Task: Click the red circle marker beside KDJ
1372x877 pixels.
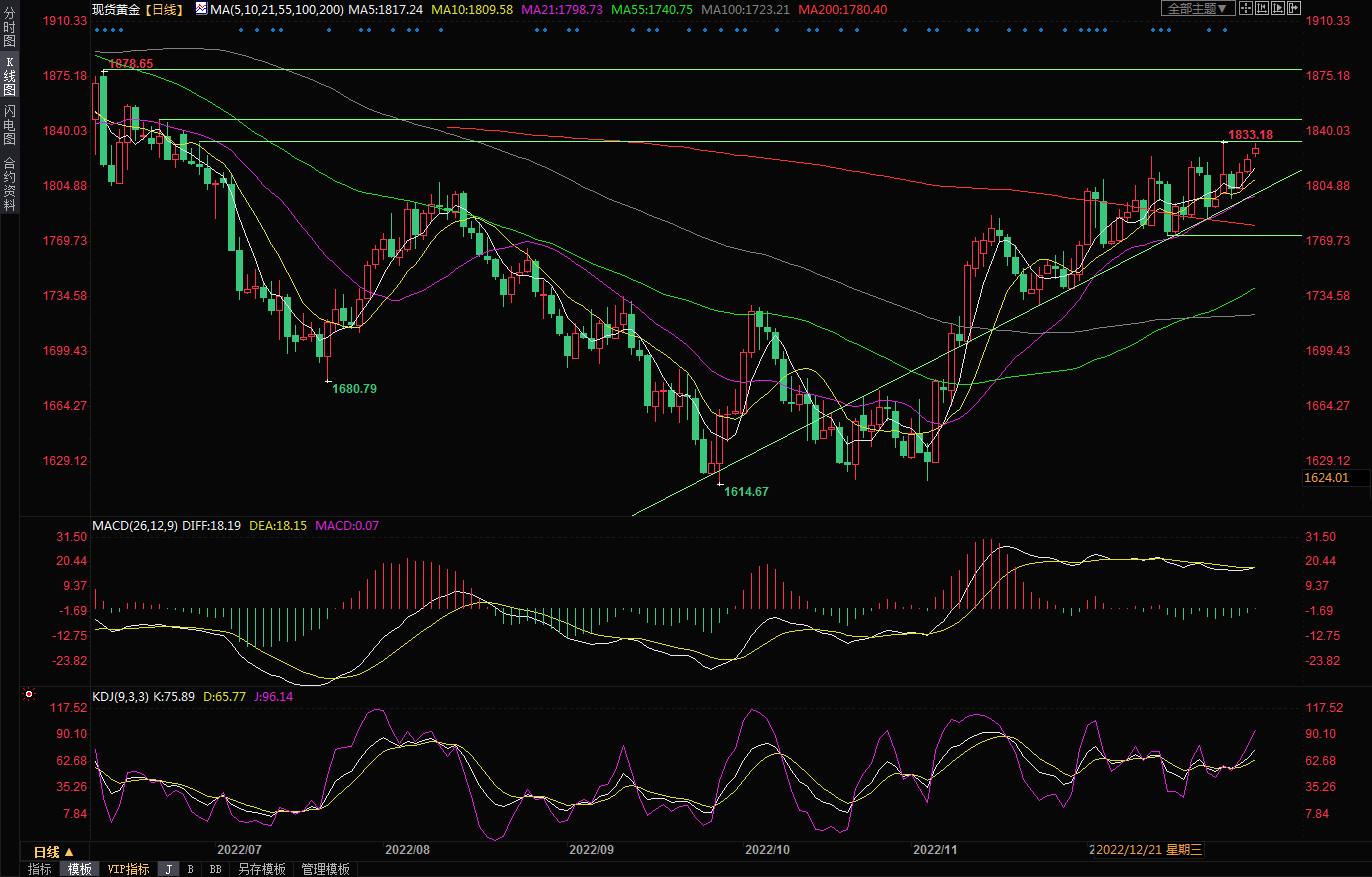Action: [x=29, y=694]
